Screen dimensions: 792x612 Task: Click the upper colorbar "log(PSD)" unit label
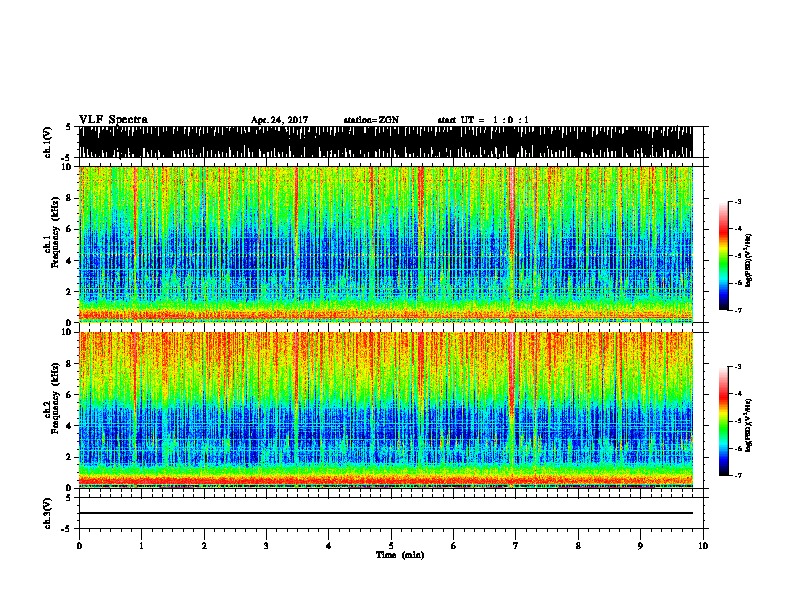point(748,261)
